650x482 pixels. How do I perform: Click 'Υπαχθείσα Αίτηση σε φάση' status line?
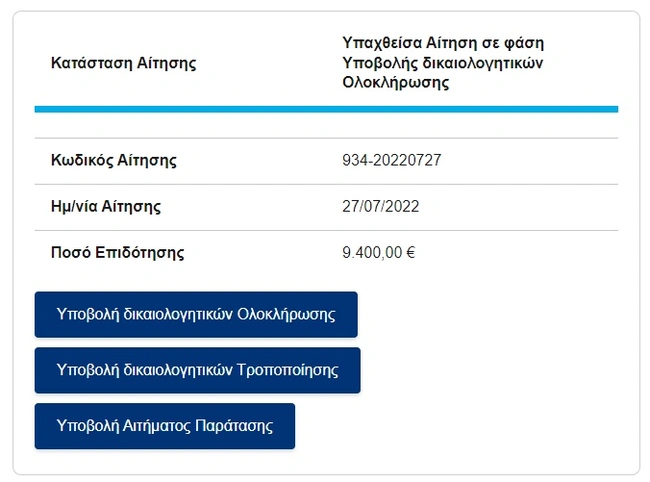tap(442, 43)
